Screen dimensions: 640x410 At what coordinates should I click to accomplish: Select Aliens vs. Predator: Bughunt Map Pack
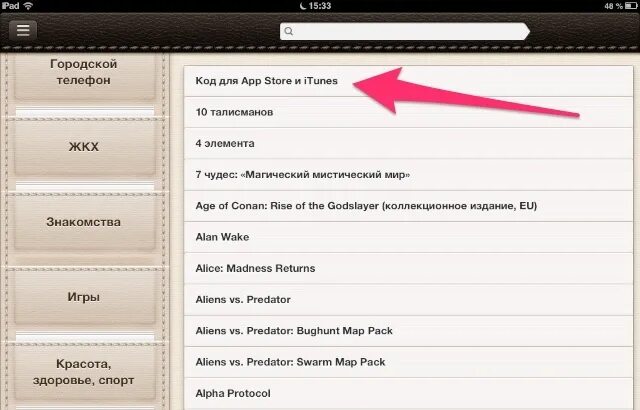[408, 331]
